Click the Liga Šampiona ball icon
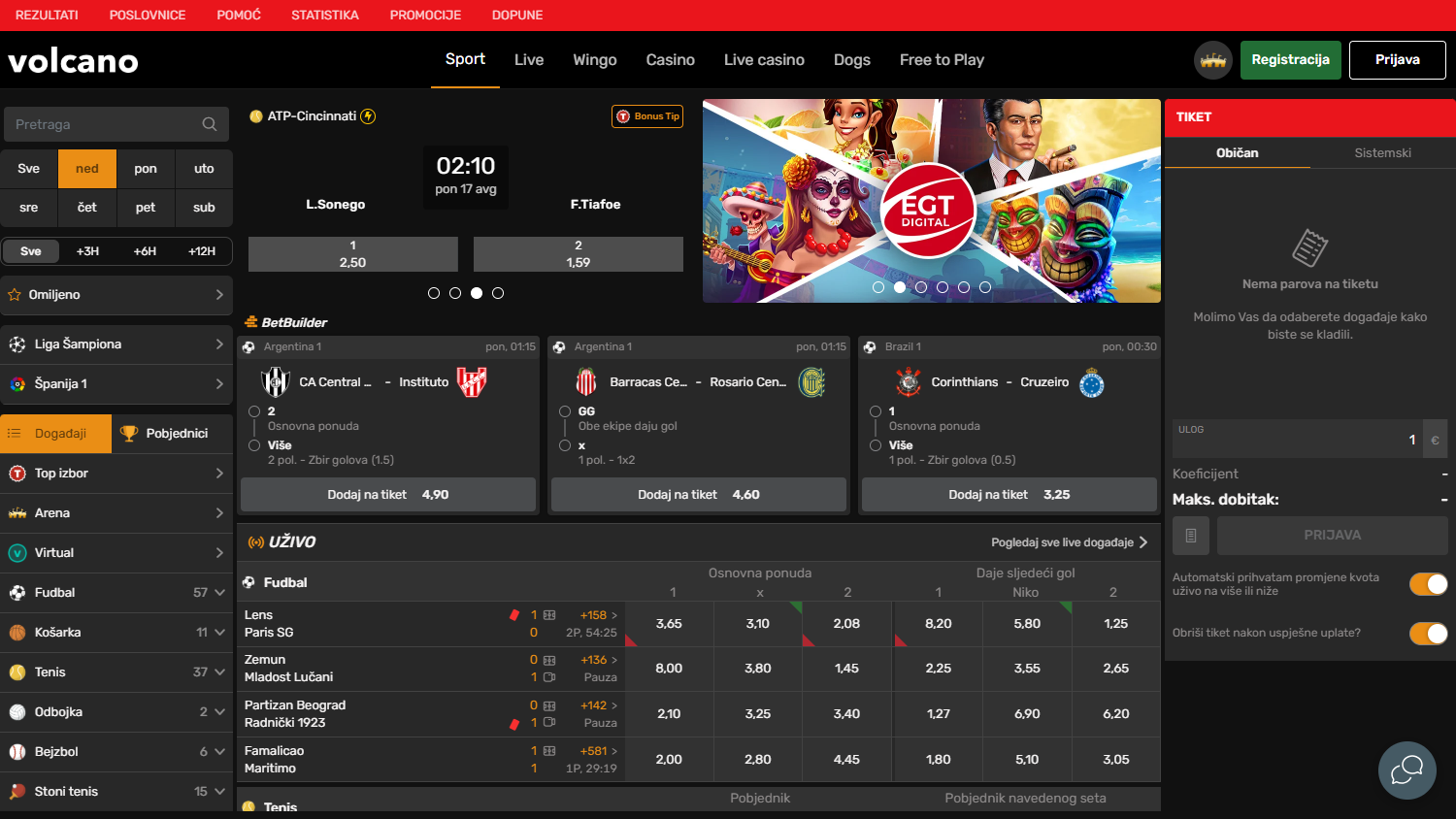The width and height of the screenshot is (1456, 819). (x=17, y=344)
